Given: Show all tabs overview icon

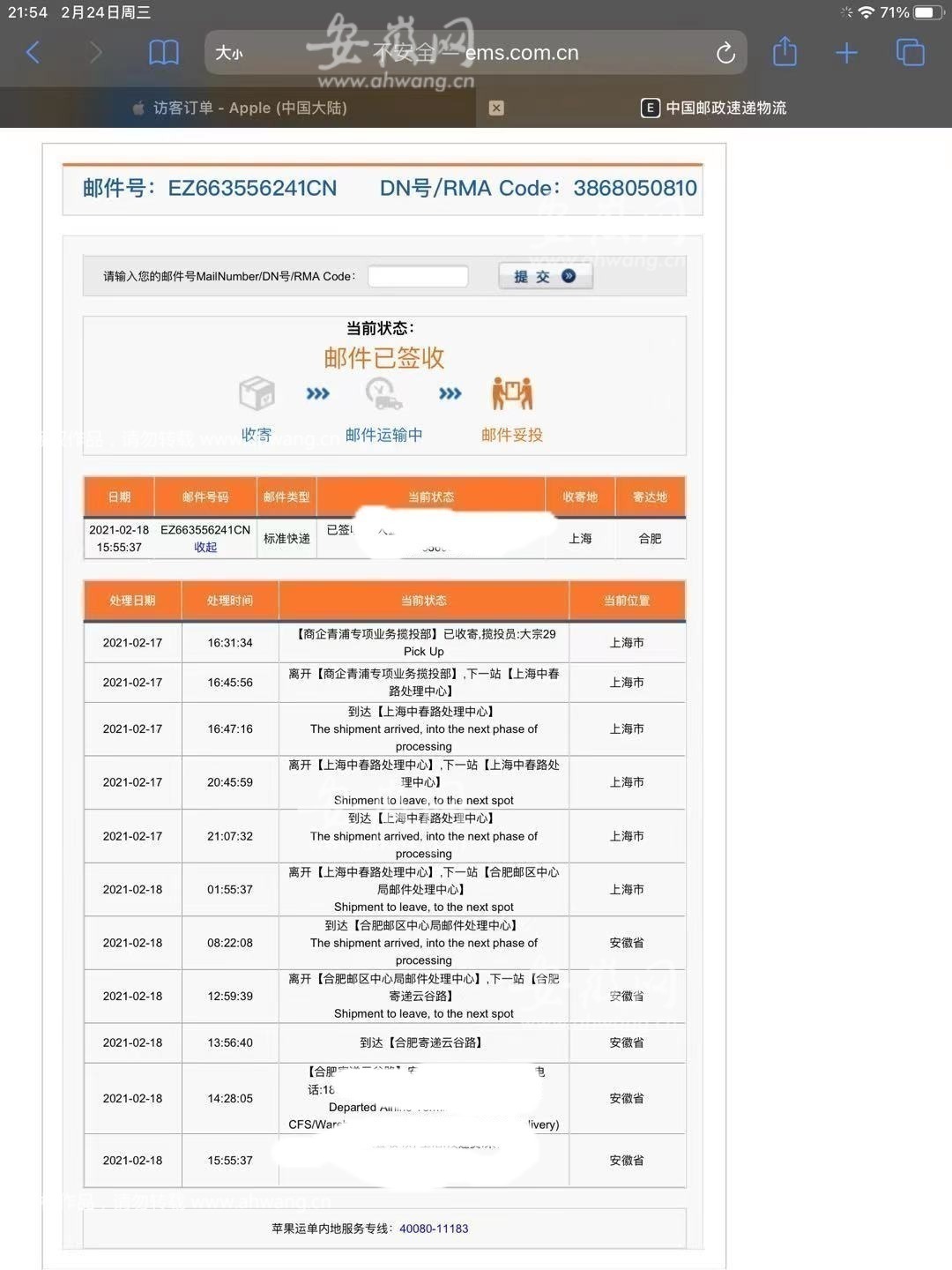Looking at the screenshot, I should [x=910, y=53].
